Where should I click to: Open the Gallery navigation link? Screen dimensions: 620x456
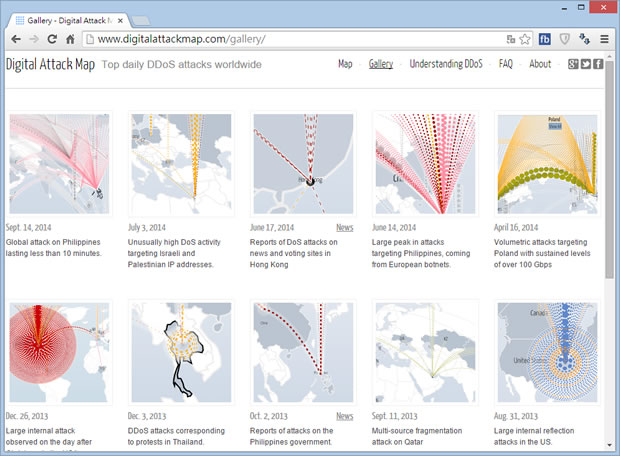(381, 64)
